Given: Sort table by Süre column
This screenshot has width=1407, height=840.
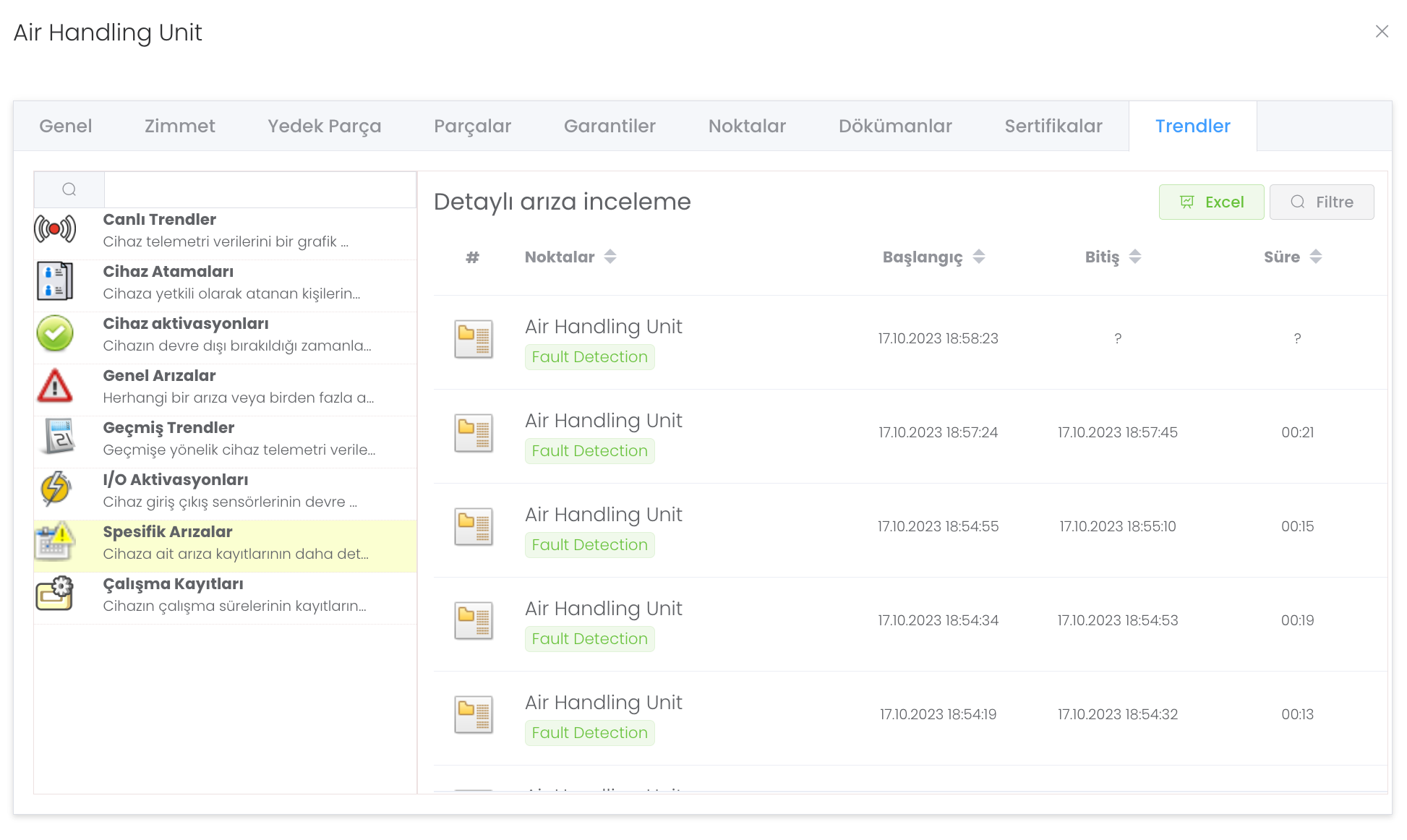Looking at the screenshot, I should pos(1316,257).
